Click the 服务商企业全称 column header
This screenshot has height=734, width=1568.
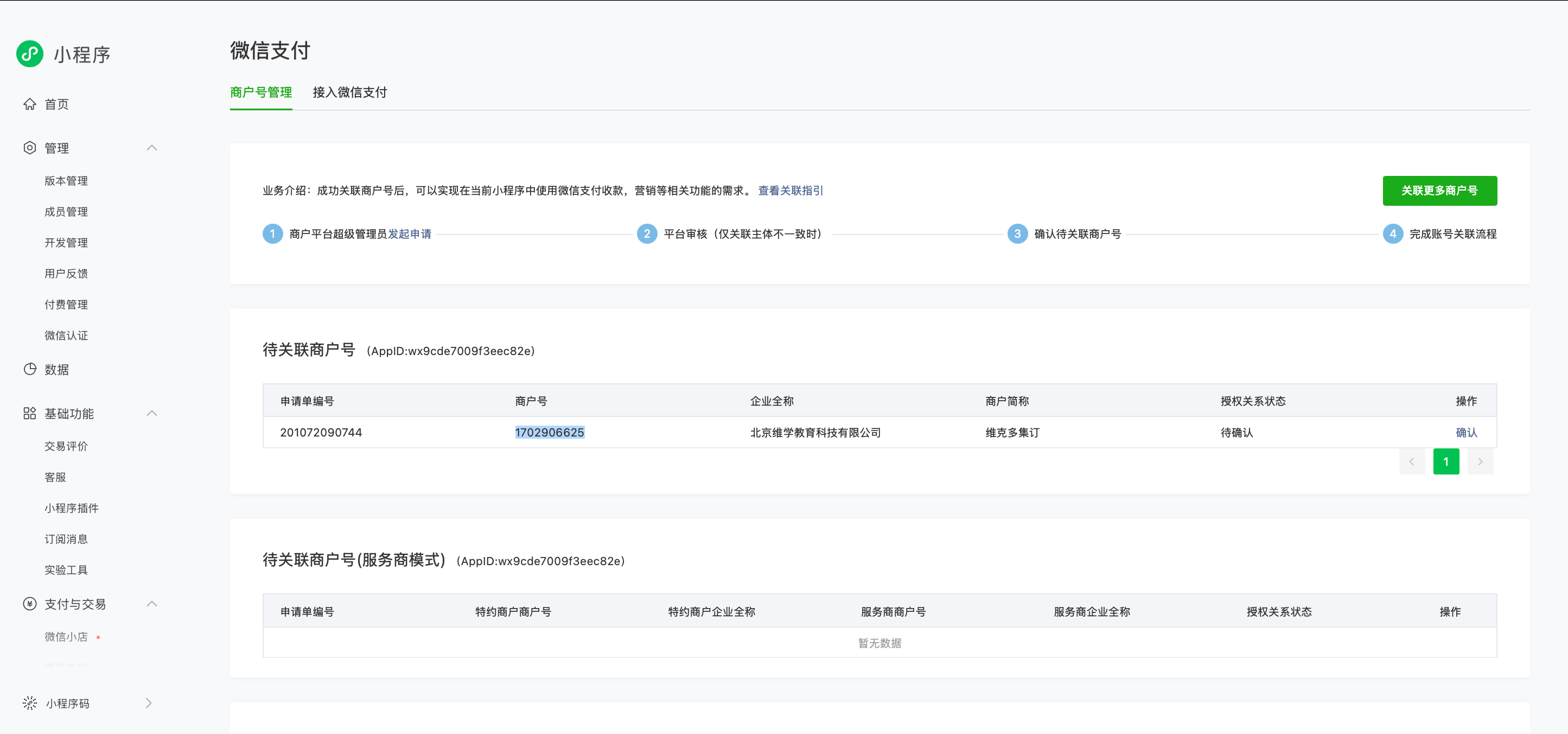(1092, 611)
